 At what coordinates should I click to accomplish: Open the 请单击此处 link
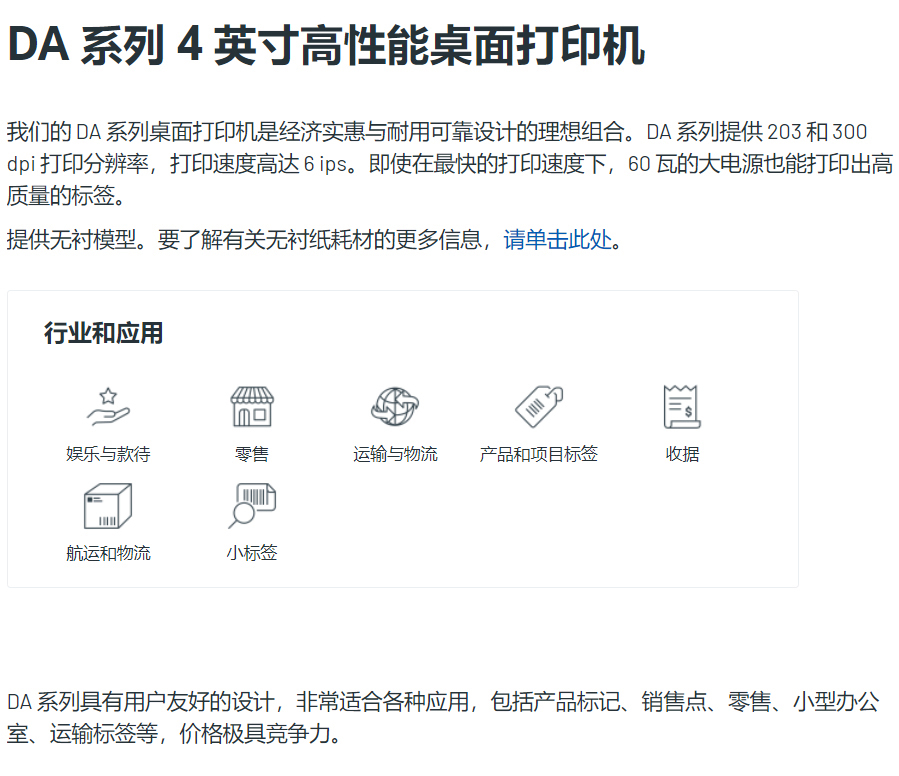click(x=557, y=240)
